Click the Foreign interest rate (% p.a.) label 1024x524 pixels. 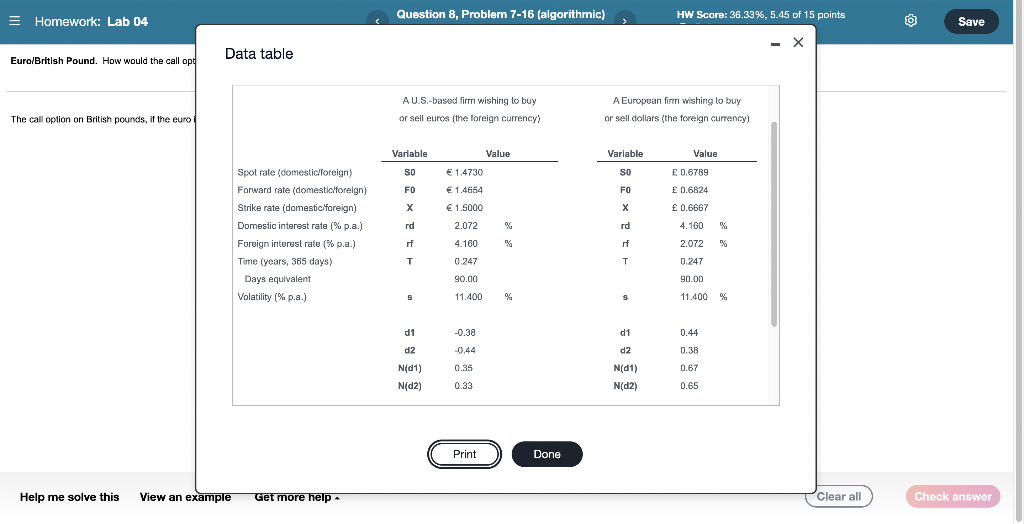pos(296,244)
